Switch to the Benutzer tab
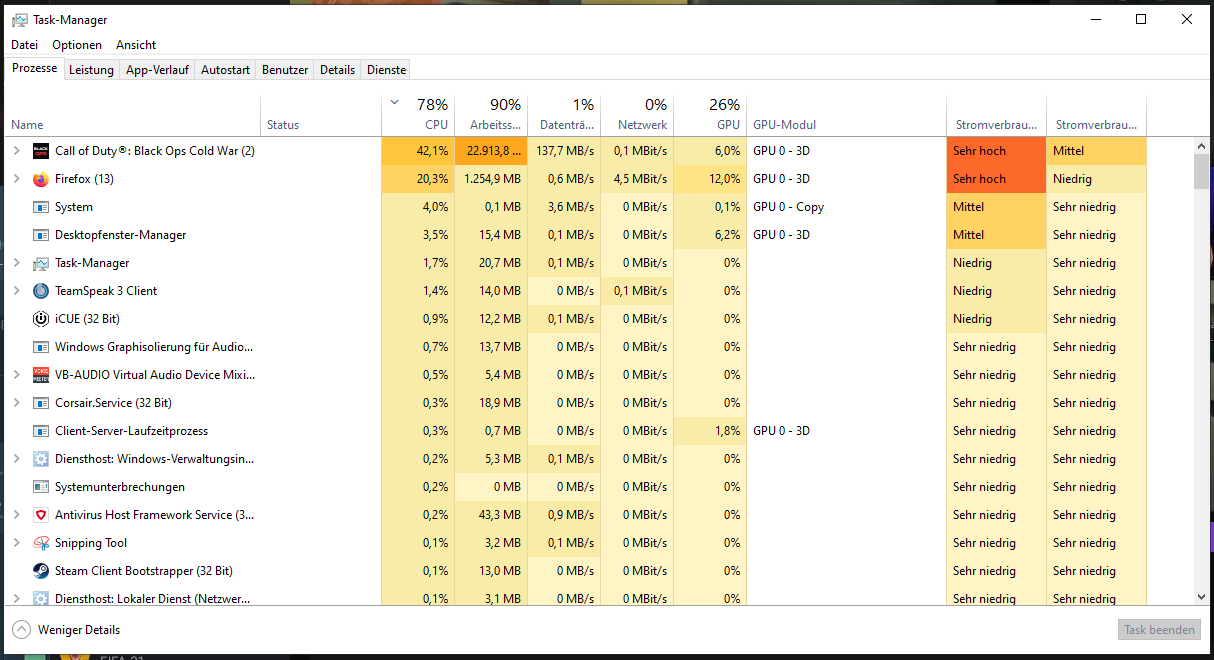The height and width of the screenshot is (660, 1214). point(285,70)
